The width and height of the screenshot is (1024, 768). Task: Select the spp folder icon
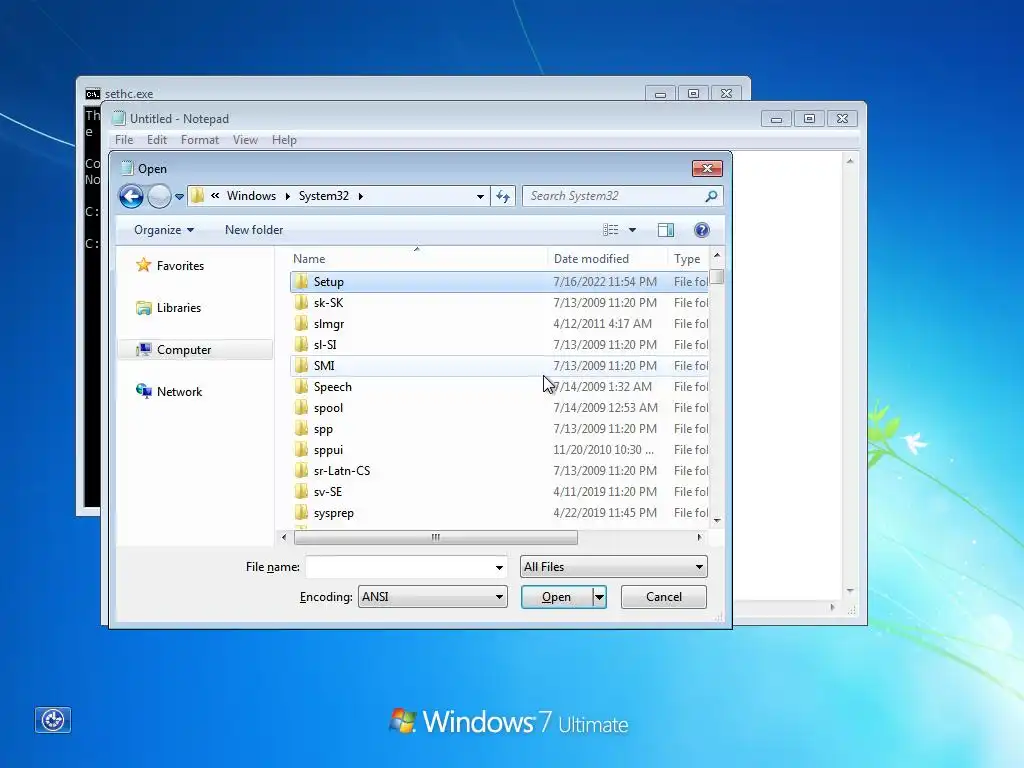point(301,428)
